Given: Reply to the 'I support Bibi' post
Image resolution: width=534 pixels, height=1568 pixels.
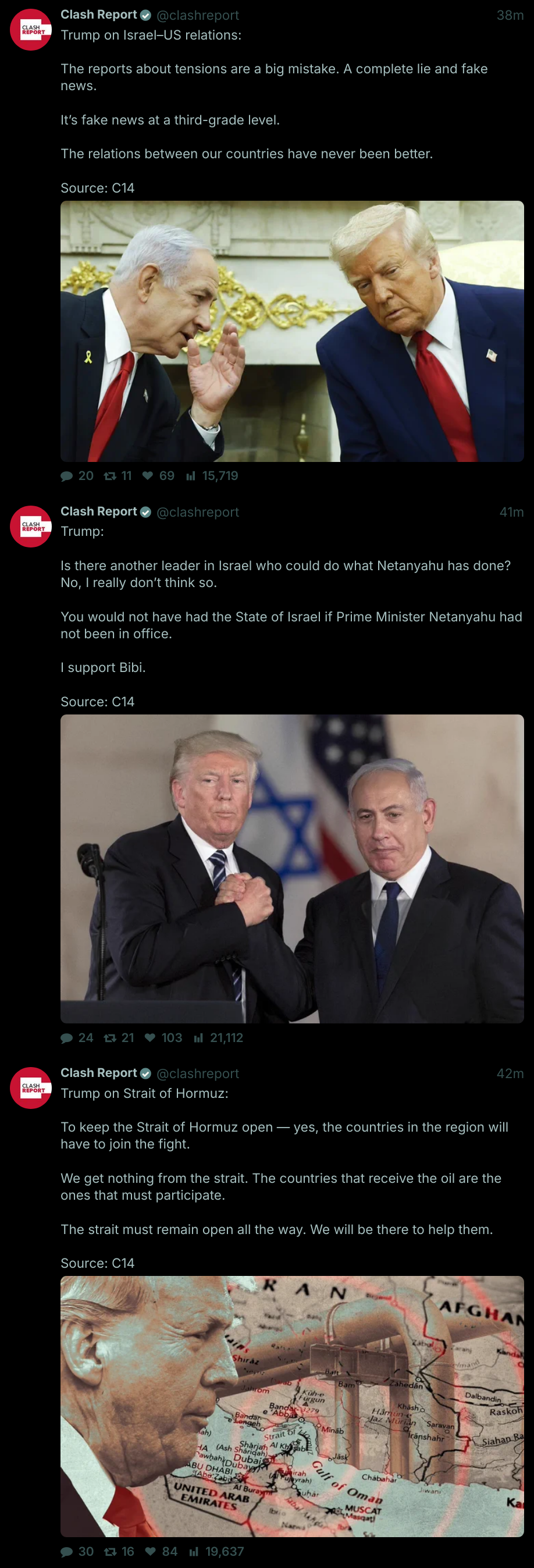Looking at the screenshot, I should [x=66, y=1038].
